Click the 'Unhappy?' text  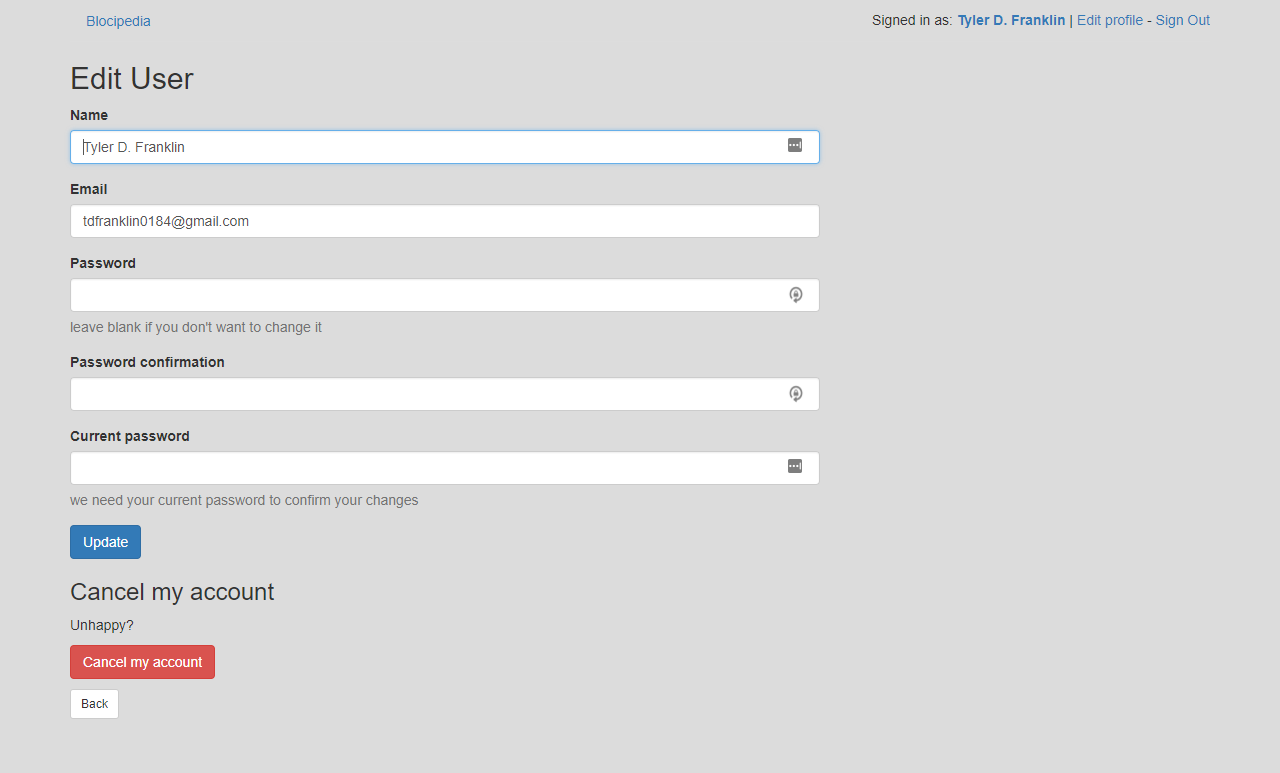tap(101, 625)
